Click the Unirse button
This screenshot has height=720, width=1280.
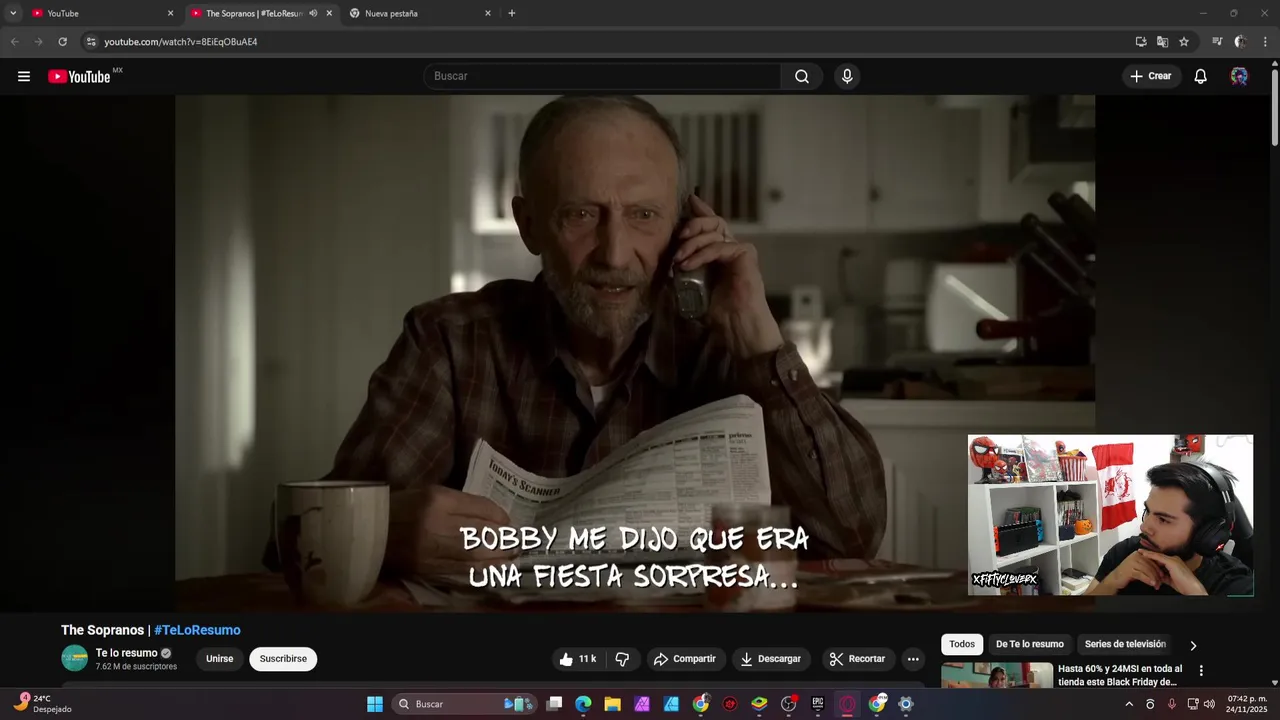click(219, 659)
